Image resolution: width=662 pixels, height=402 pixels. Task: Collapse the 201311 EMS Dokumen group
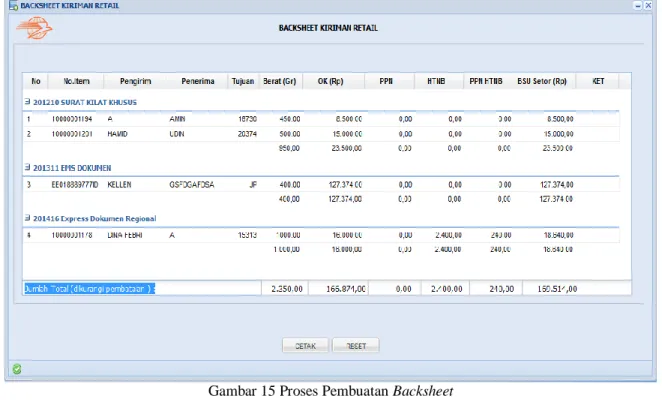point(27,168)
